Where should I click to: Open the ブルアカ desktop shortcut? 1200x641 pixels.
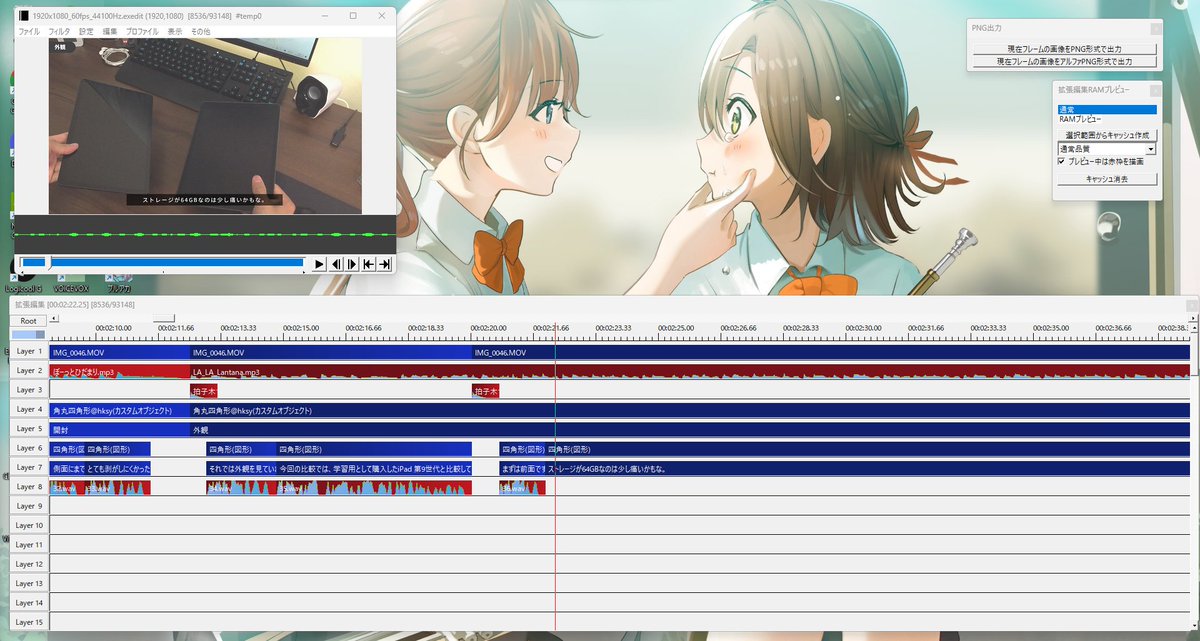[118, 283]
